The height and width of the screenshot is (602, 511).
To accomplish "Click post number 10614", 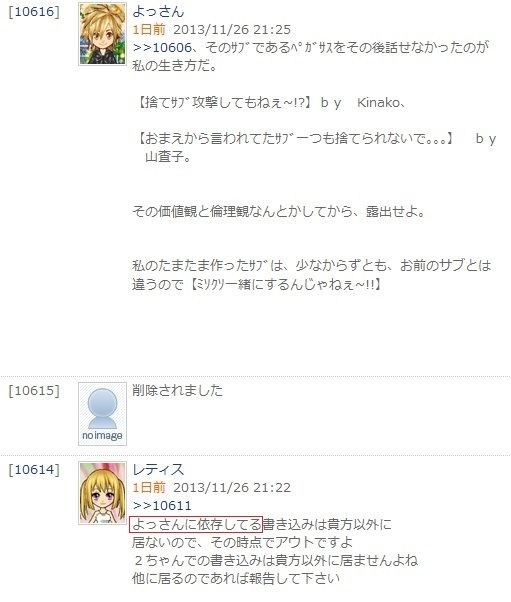I will click(x=34, y=470).
